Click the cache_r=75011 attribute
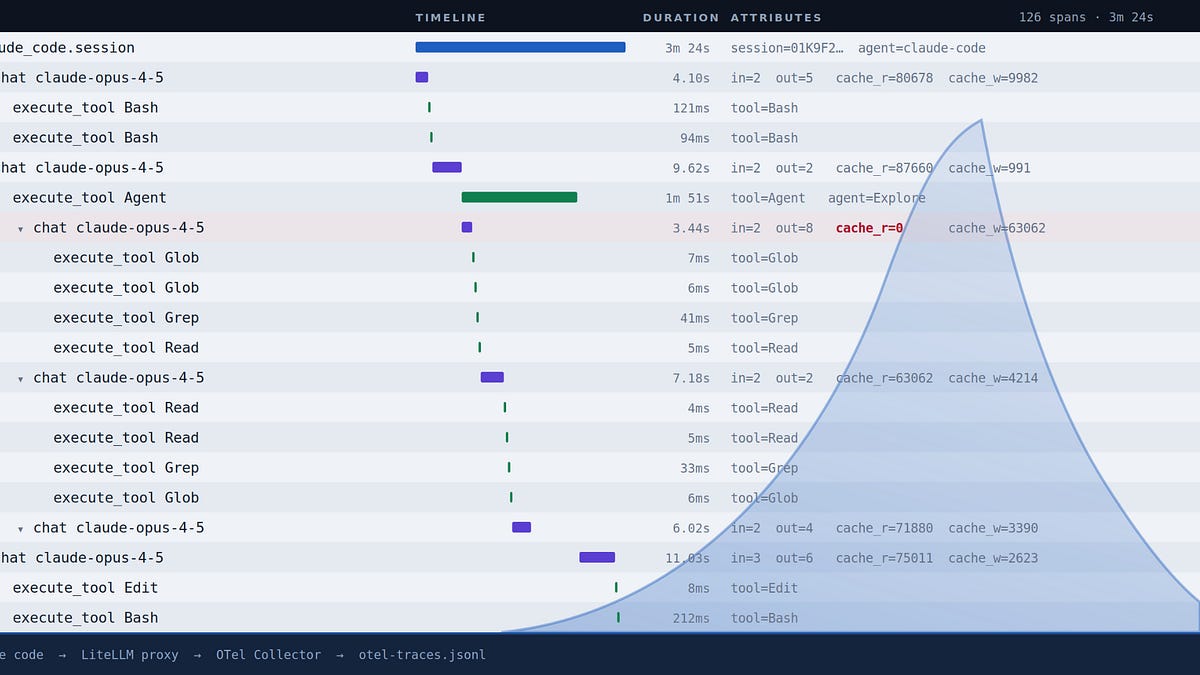 click(x=884, y=558)
